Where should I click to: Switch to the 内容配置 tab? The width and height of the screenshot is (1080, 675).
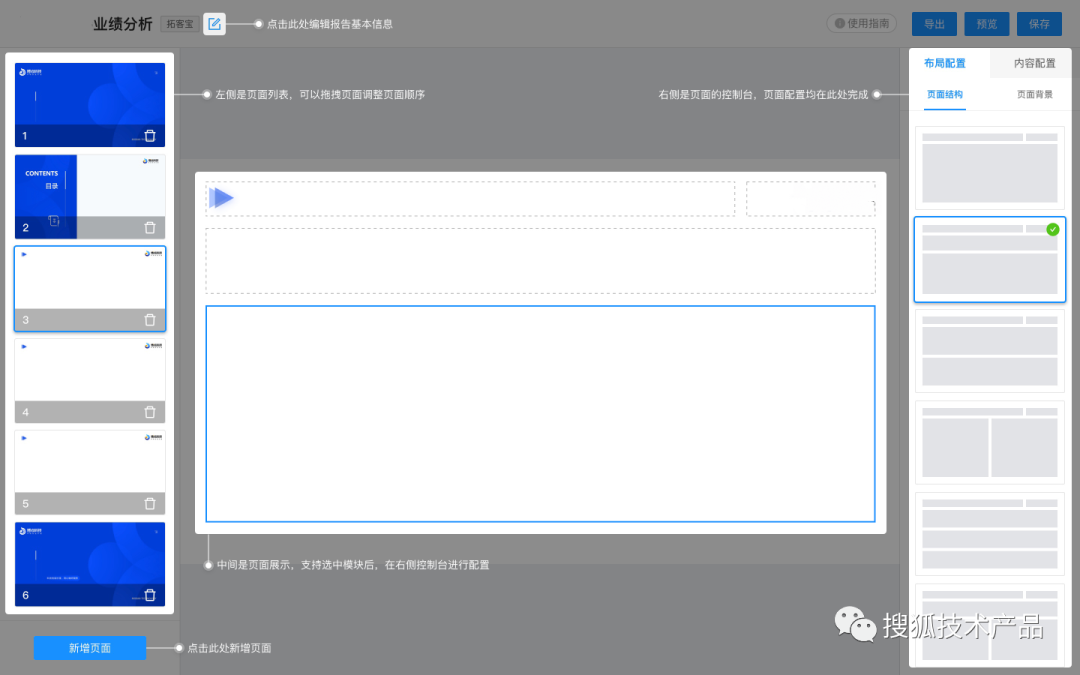(x=1035, y=63)
